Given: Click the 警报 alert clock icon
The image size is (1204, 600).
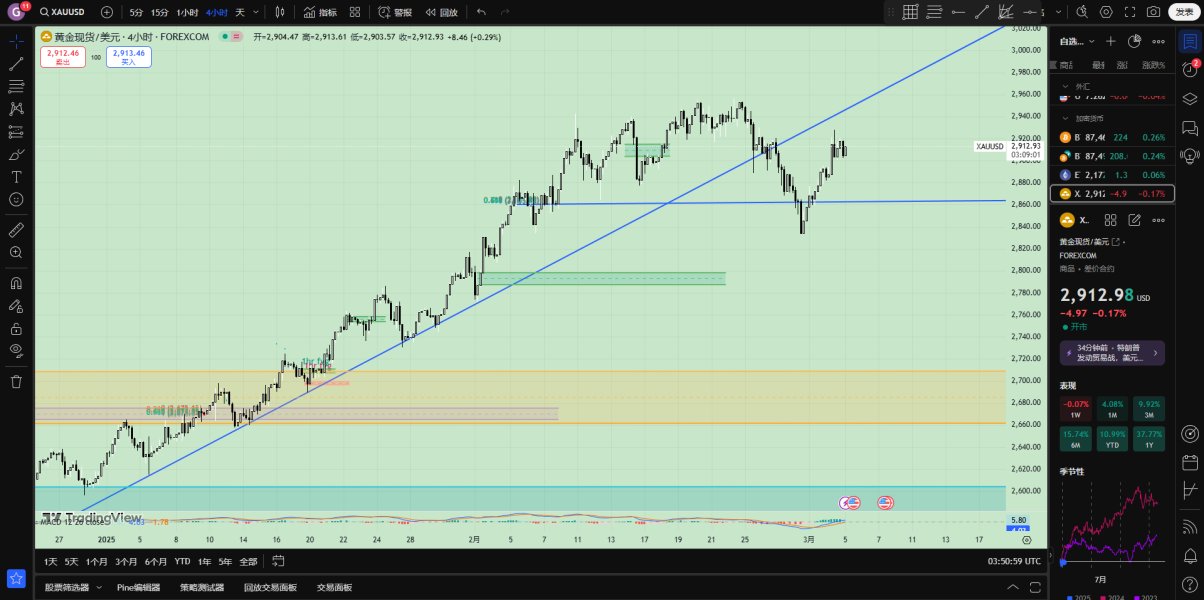Looking at the screenshot, I should point(385,12).
